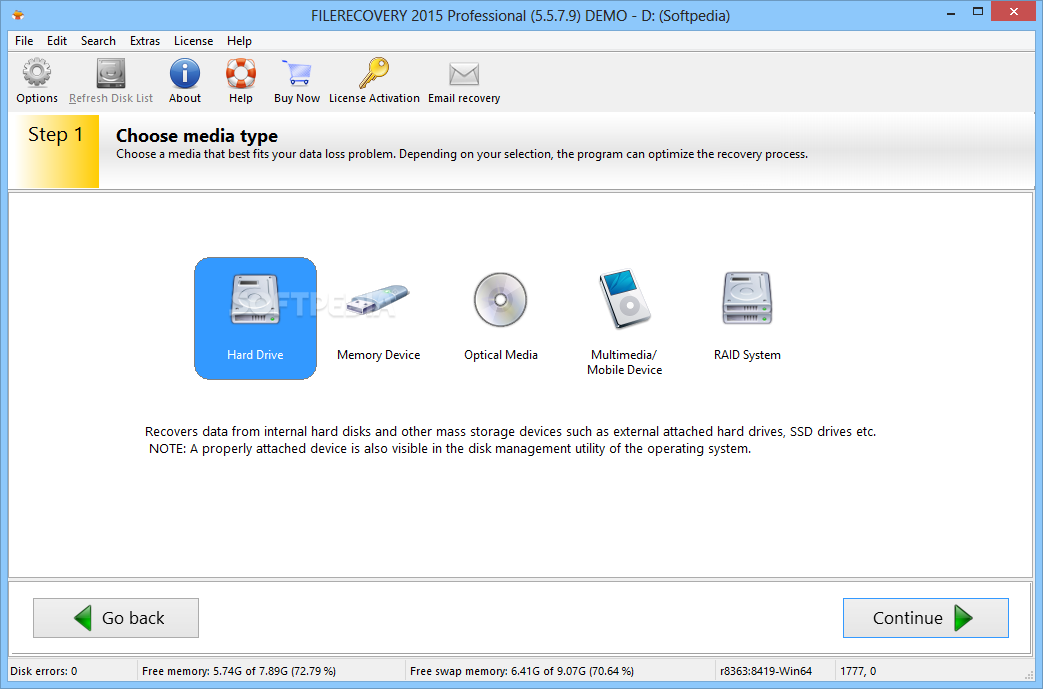The height and width of the screenshot is (689, 1043).
Task: Click the Disk errors status entry
Action: [44, 671]
